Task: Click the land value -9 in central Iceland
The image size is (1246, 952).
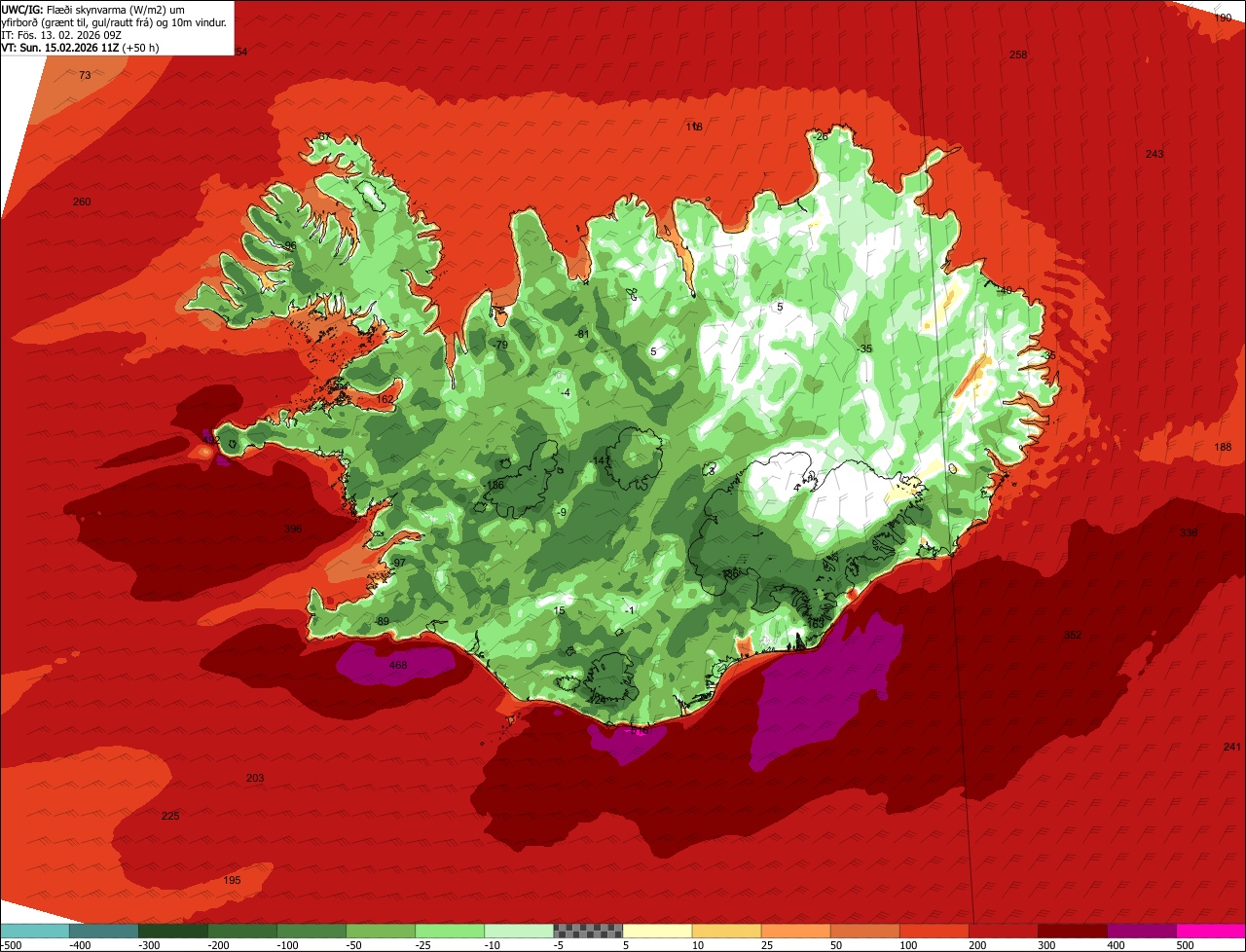Action: coord(562,513)
